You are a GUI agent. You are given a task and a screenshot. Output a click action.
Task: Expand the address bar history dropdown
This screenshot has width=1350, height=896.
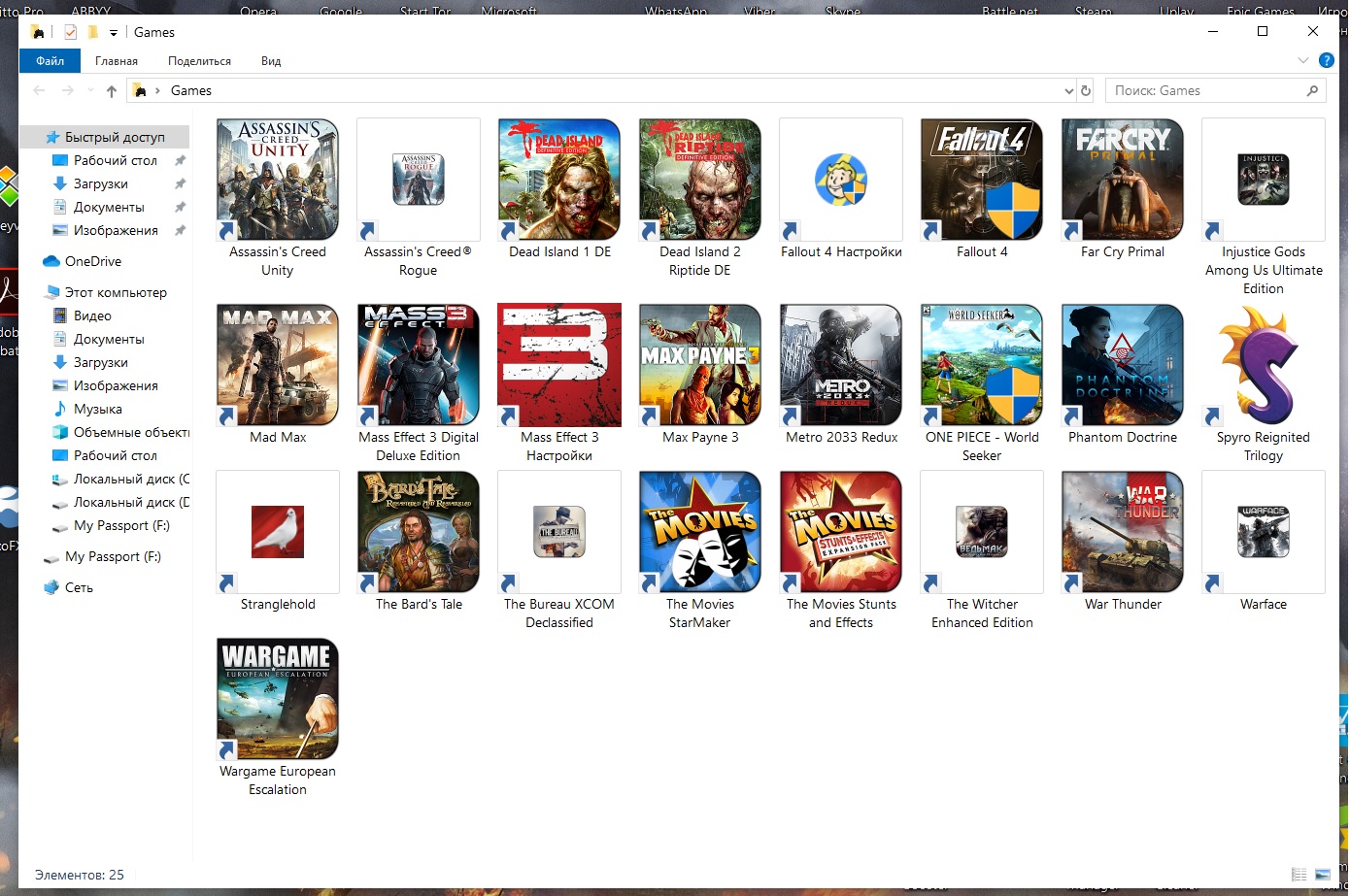[1069, 90]
